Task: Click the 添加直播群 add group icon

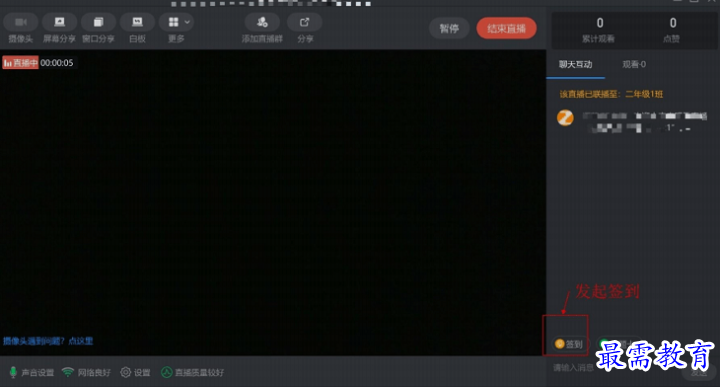Action: click(x=262, y=22)
